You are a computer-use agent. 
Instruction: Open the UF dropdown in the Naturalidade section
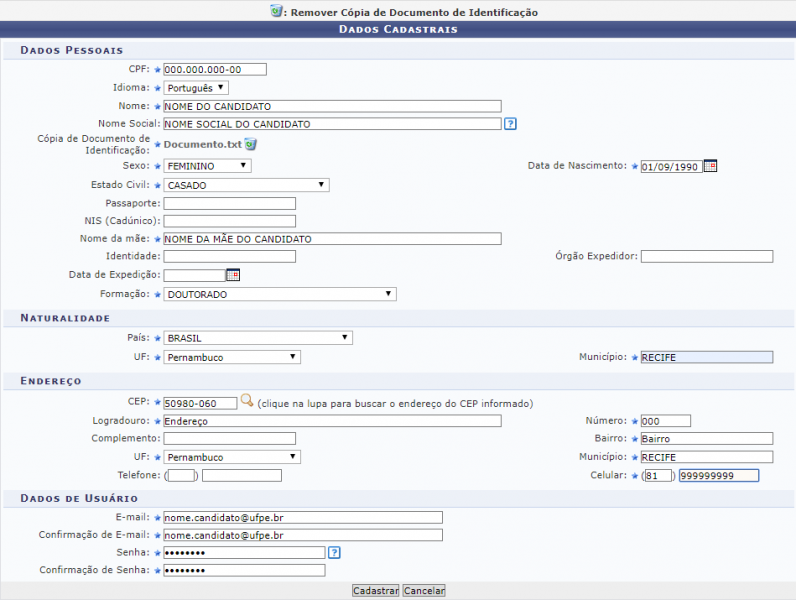[x=232, y=357]
